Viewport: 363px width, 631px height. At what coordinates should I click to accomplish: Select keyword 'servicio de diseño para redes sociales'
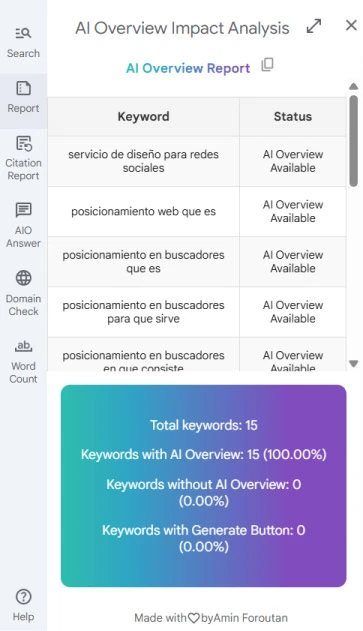[143, 161]
